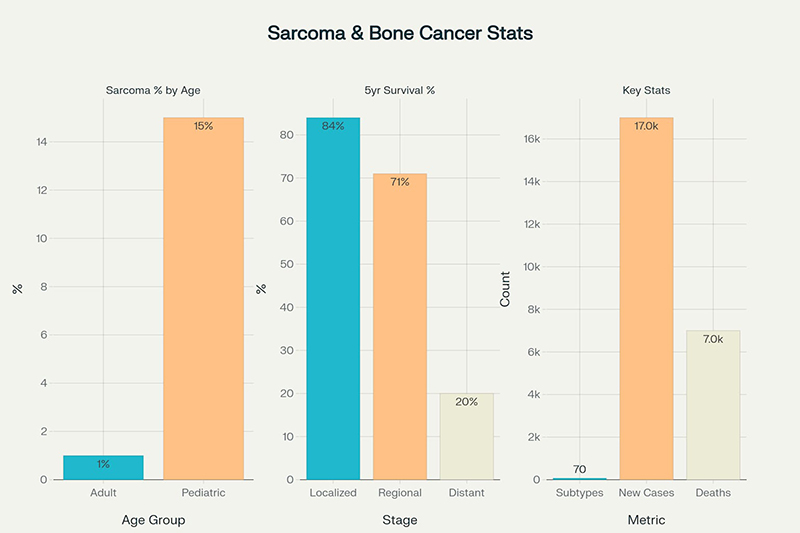This screenshot has height=533, width=800.
Task: Select the Localized survival bar
Action: tap(333, 298)
